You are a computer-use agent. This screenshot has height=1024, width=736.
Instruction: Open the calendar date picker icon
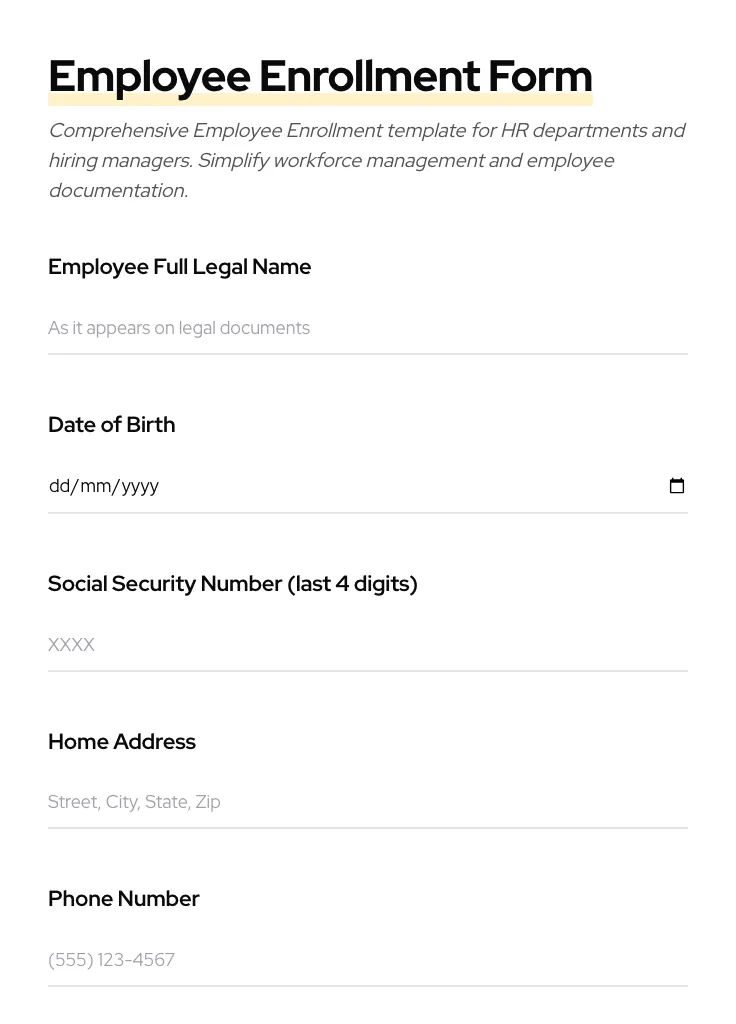677,486
